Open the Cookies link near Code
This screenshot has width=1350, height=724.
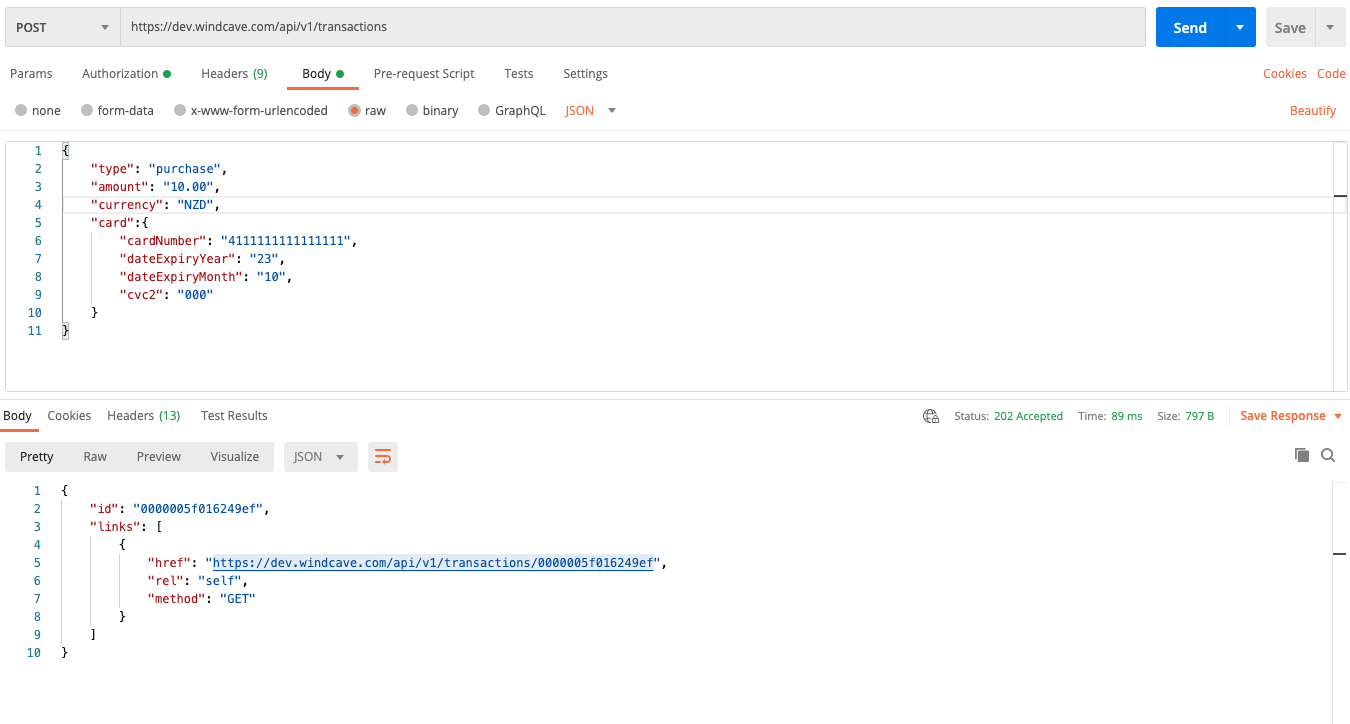click(1285, 74)
